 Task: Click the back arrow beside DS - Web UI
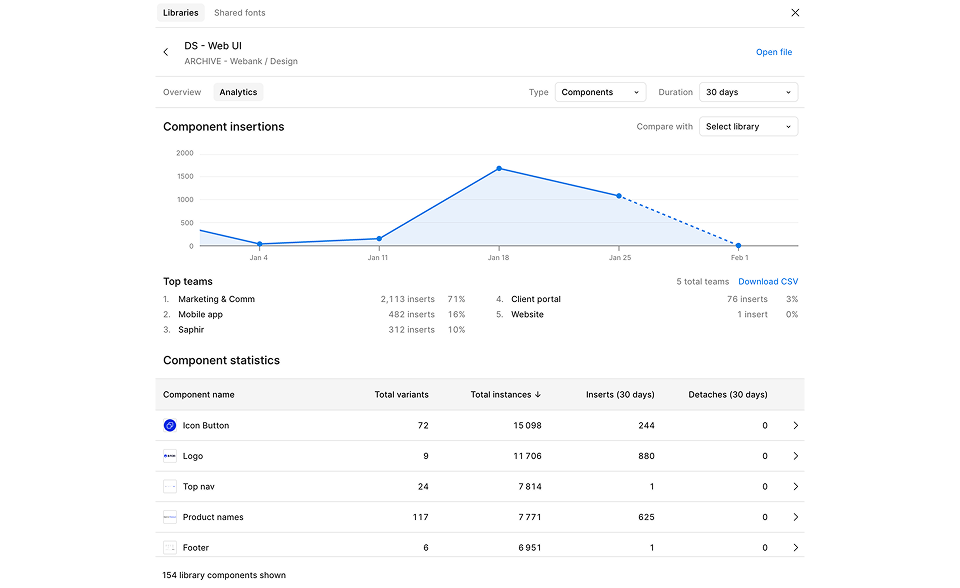pos(166,52)
